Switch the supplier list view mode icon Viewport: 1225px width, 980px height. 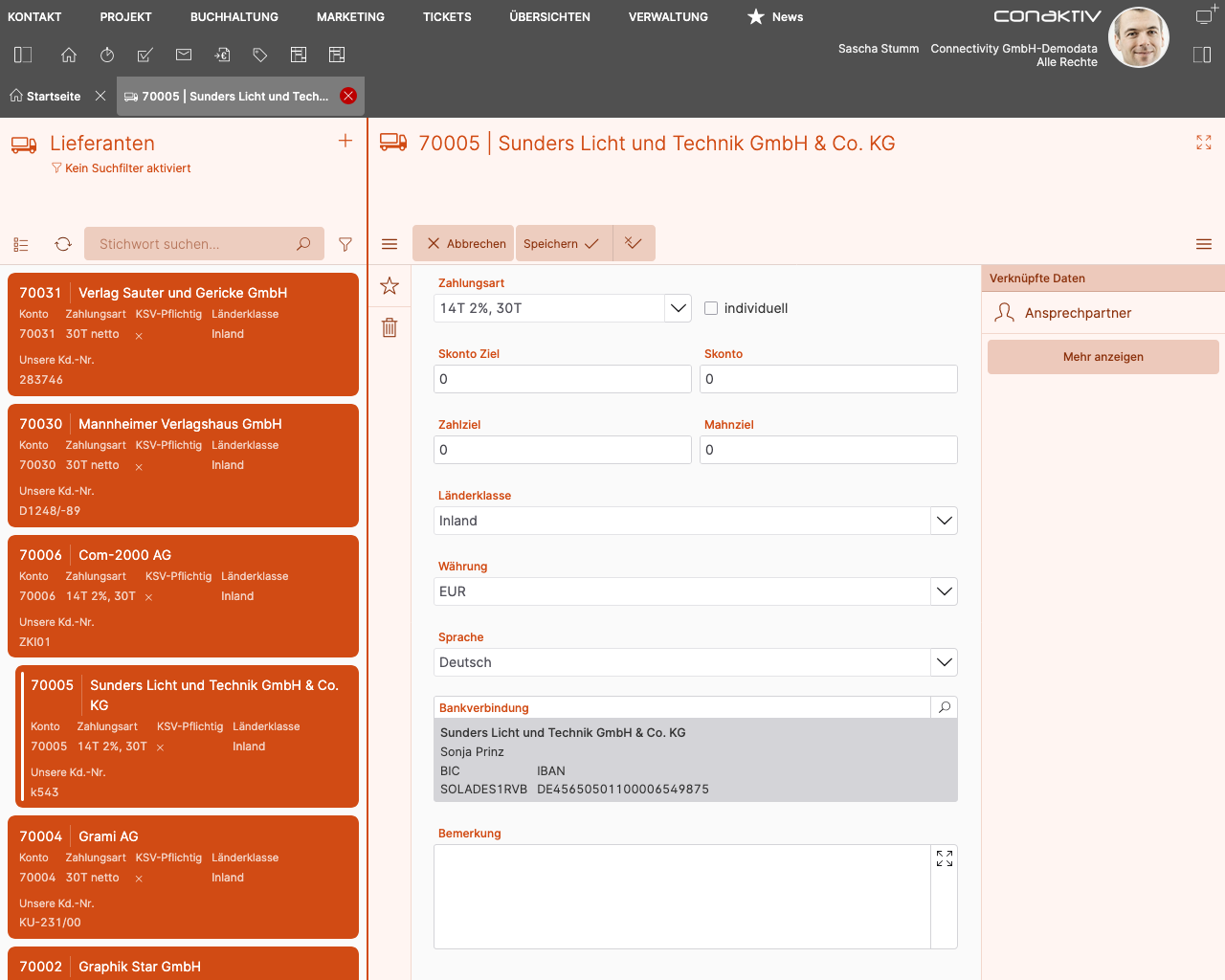click(x=21, y=244)
